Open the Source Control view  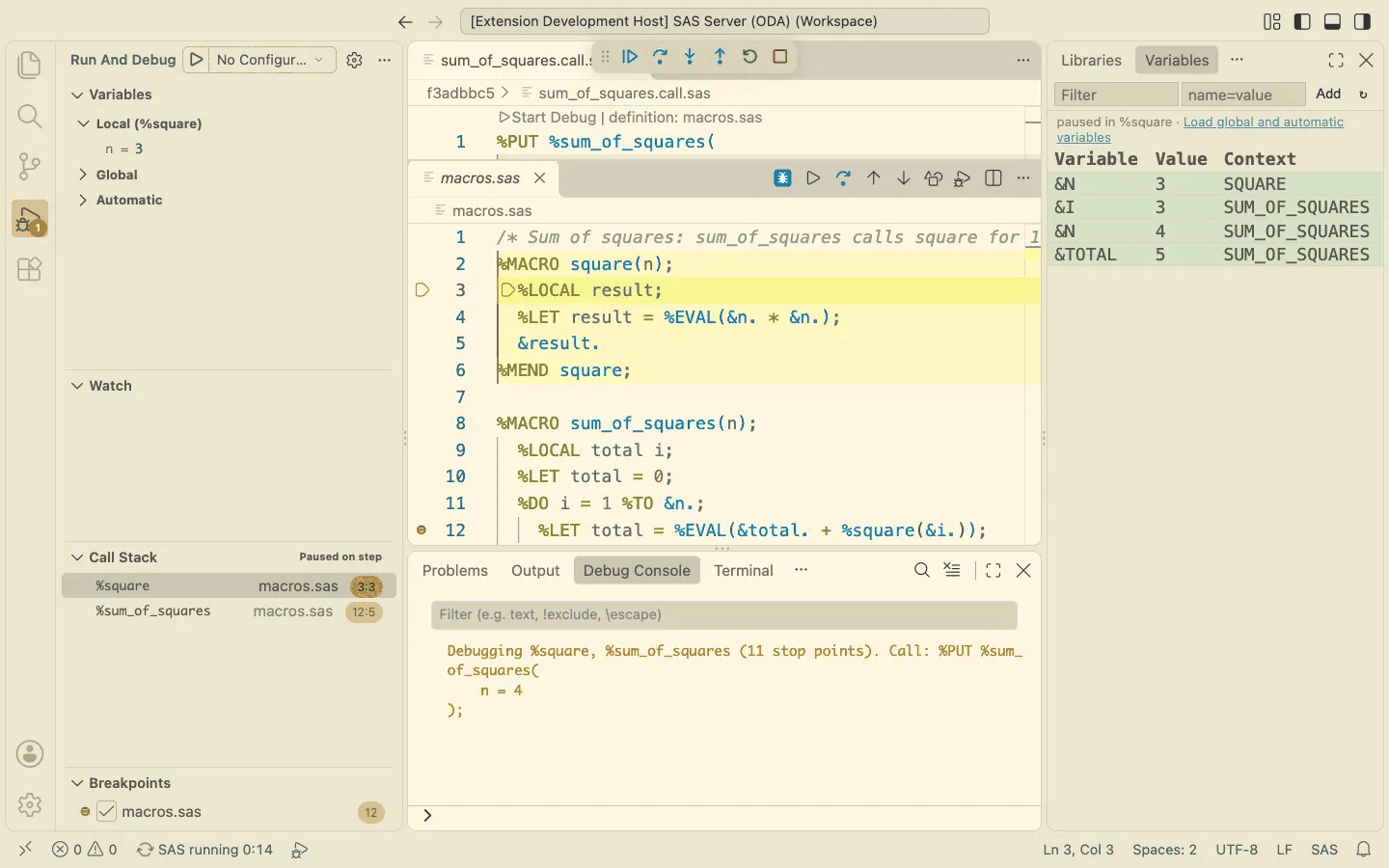[30, 167]
